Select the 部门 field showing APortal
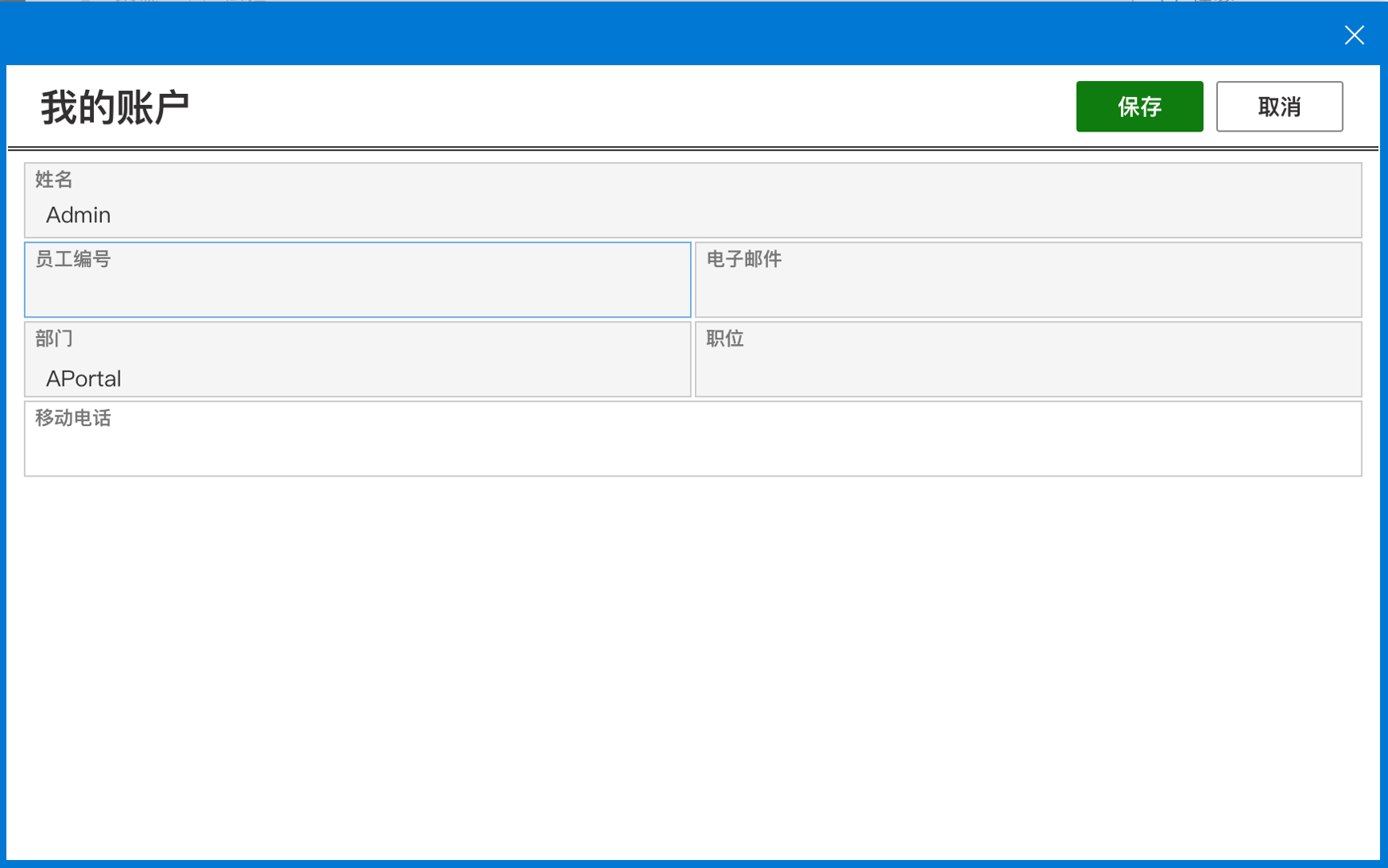Viewport: 1388px width, 868px height. 358,359
